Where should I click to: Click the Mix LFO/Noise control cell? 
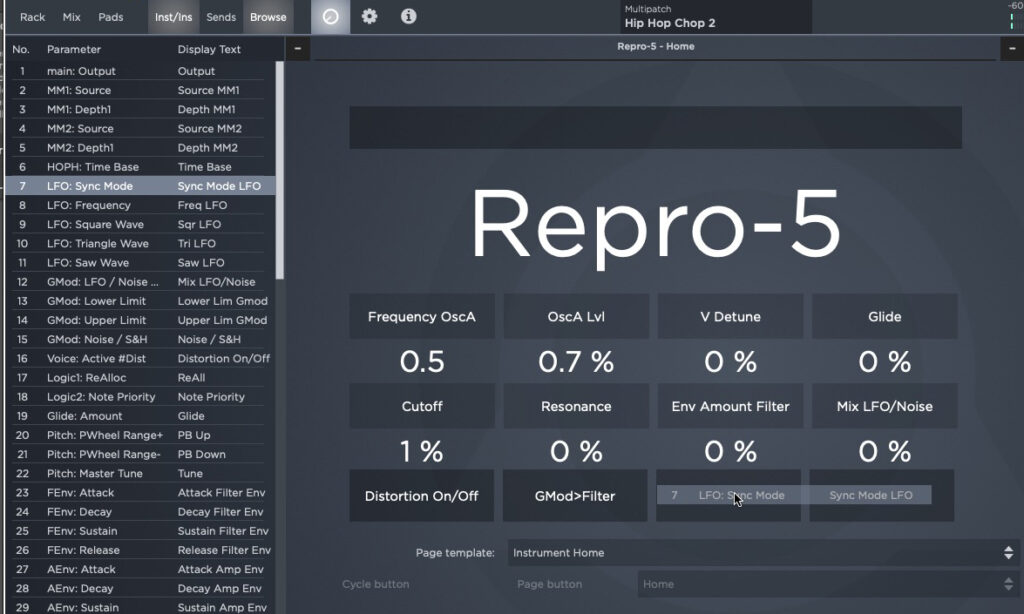pyautogui.click(x=885, y=406)
